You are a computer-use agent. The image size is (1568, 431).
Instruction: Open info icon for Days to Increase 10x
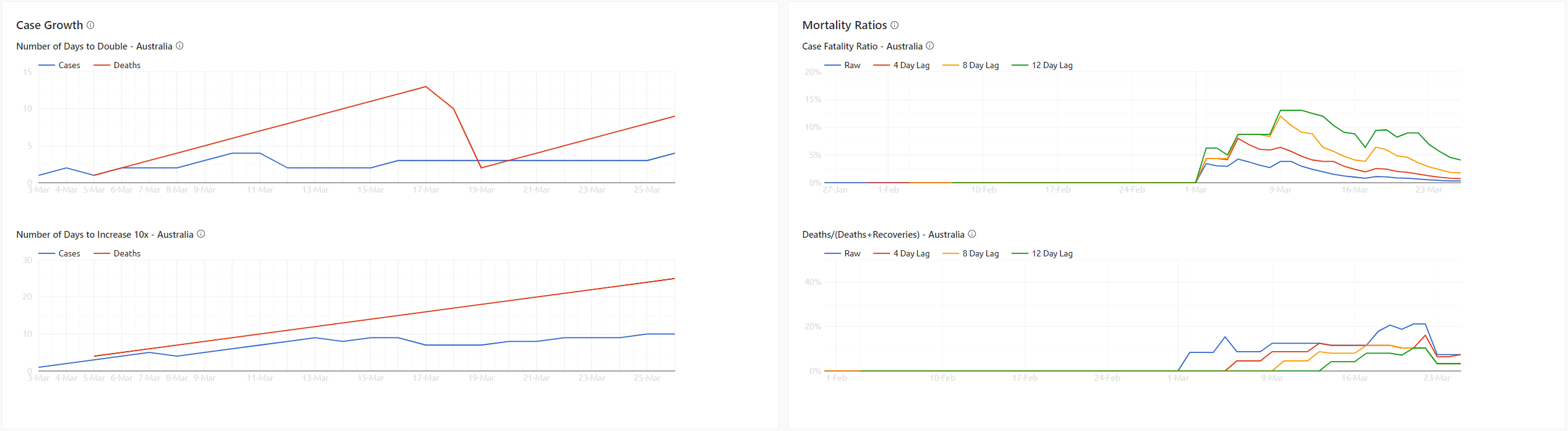point(201,234)
